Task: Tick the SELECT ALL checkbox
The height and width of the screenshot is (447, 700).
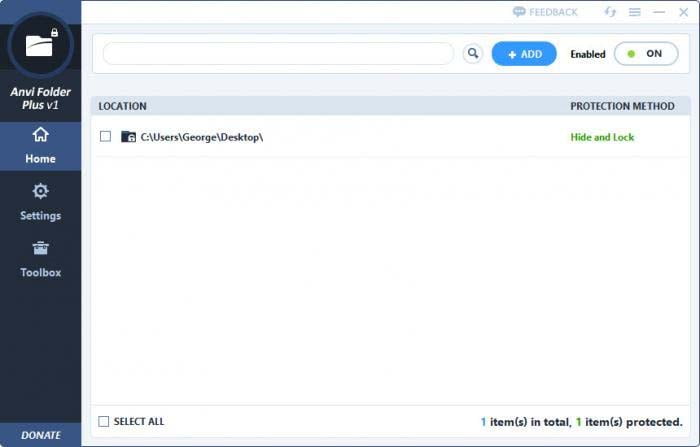Action: 104,421
